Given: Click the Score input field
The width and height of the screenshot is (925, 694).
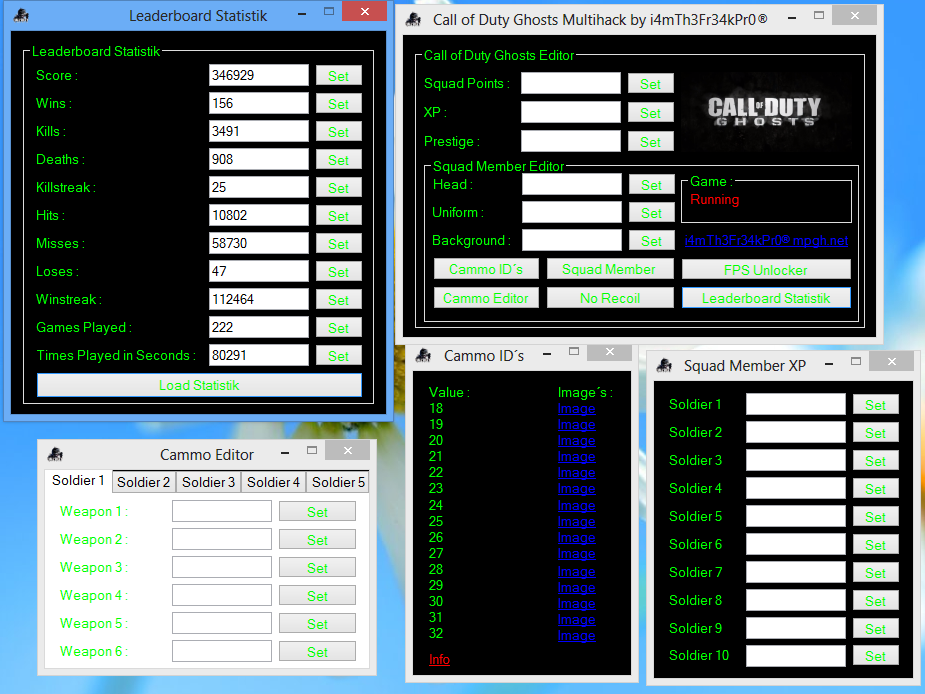Looking at the screenshot, I should (259, 76).
